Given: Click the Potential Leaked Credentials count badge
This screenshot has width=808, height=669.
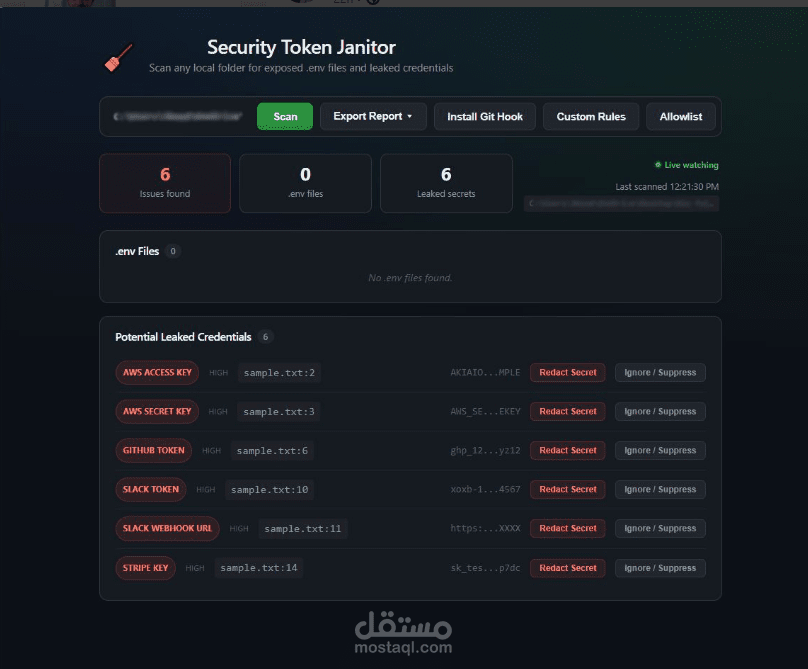Looking at the screenshot, I should pyautogui.click(x=265, y=337).
